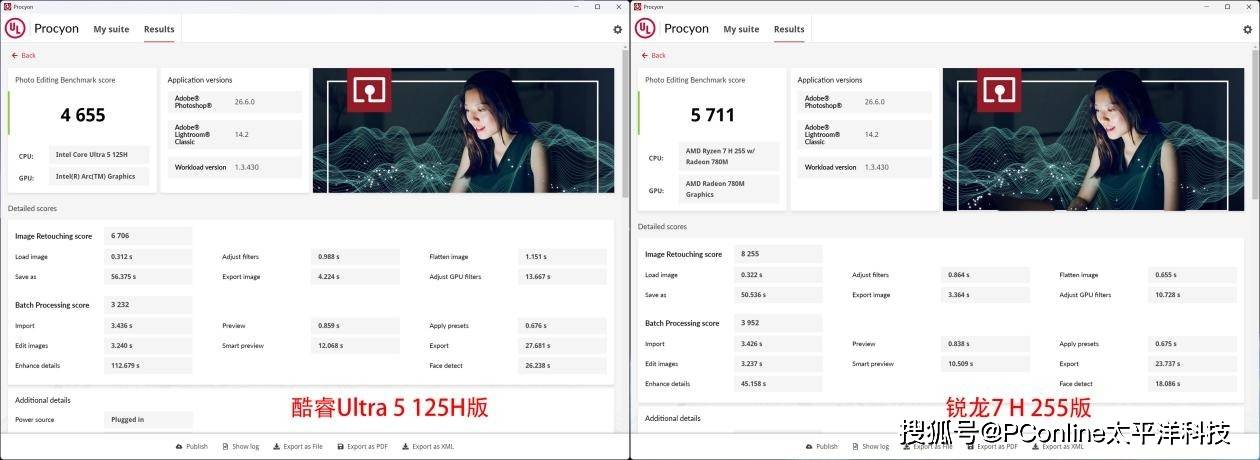Open settings gear in the AMD 5 711 score window
This screenshot has width=1260, height=460.
1247,30
